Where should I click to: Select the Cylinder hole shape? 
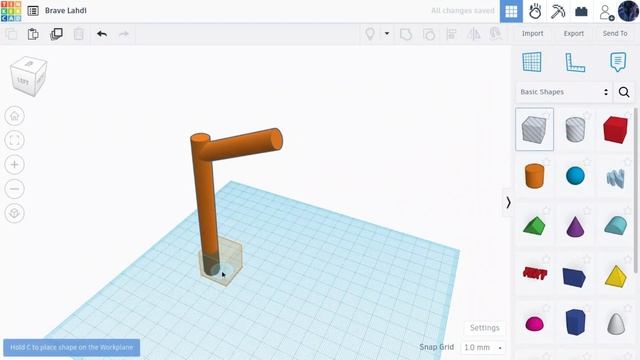[x=575, y=129]
